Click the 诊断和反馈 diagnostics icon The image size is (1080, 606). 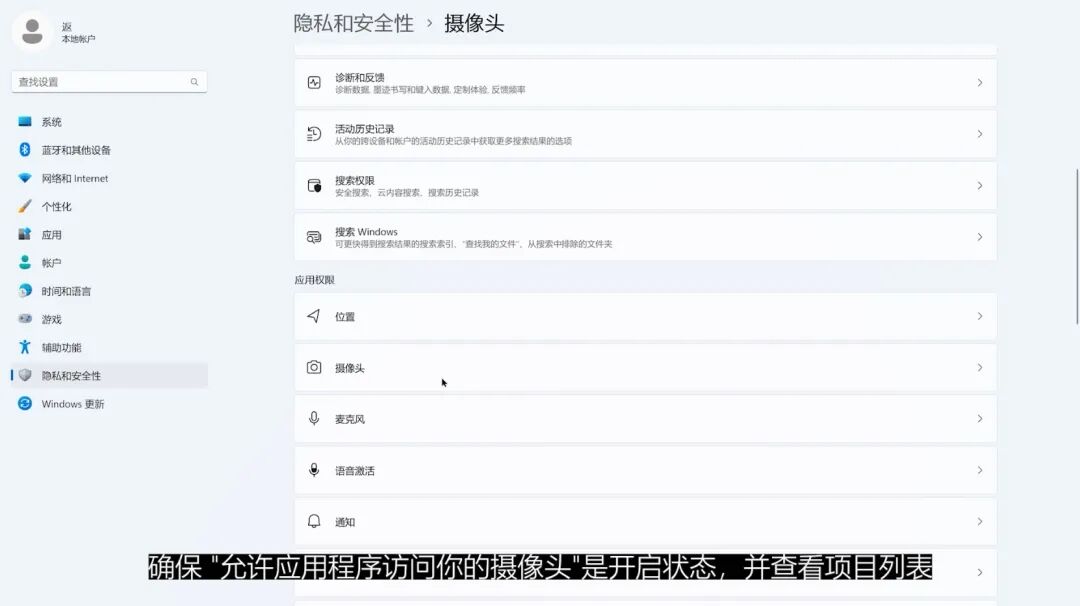314,83
